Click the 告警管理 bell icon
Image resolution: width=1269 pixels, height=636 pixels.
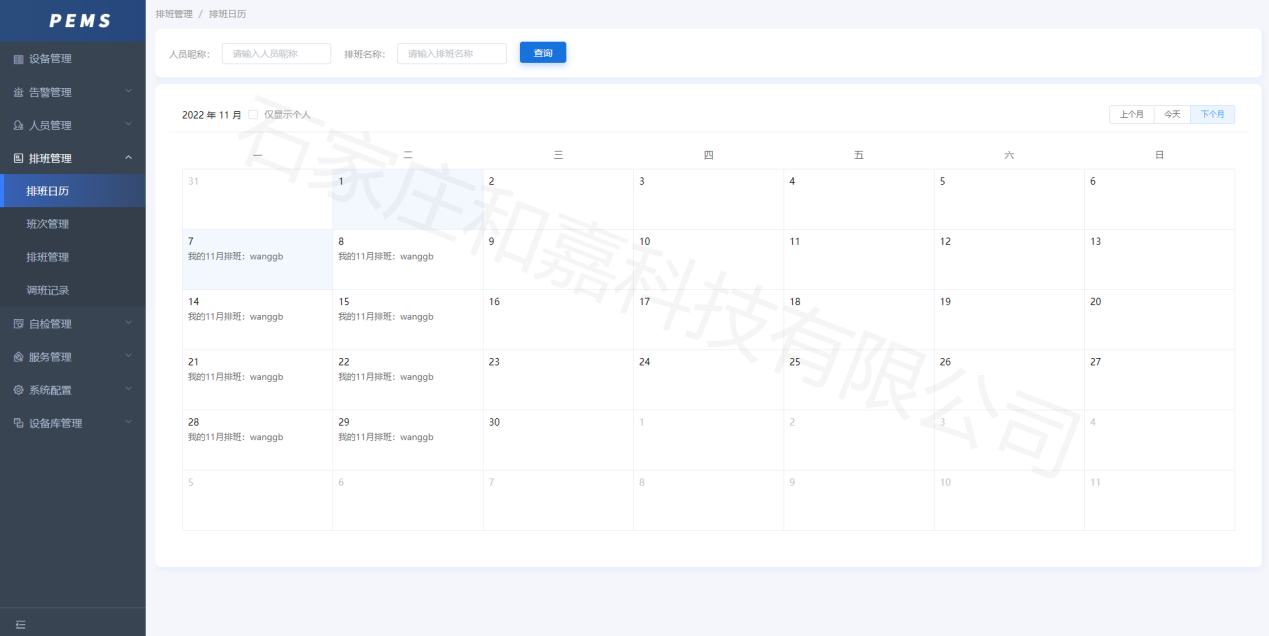click(x=18, y=92)
